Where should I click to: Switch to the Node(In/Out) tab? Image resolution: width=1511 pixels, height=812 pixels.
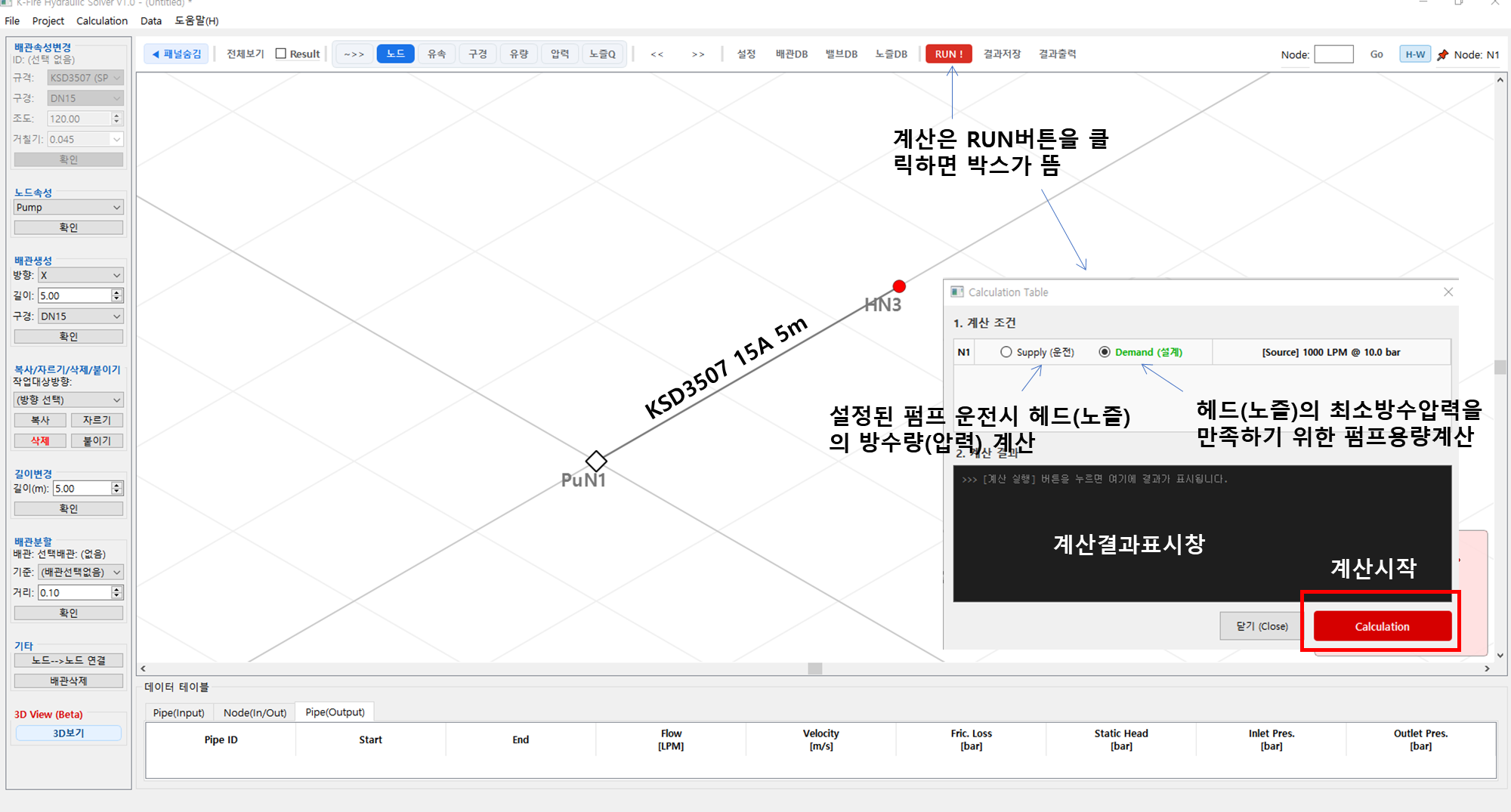click(255, 712)
